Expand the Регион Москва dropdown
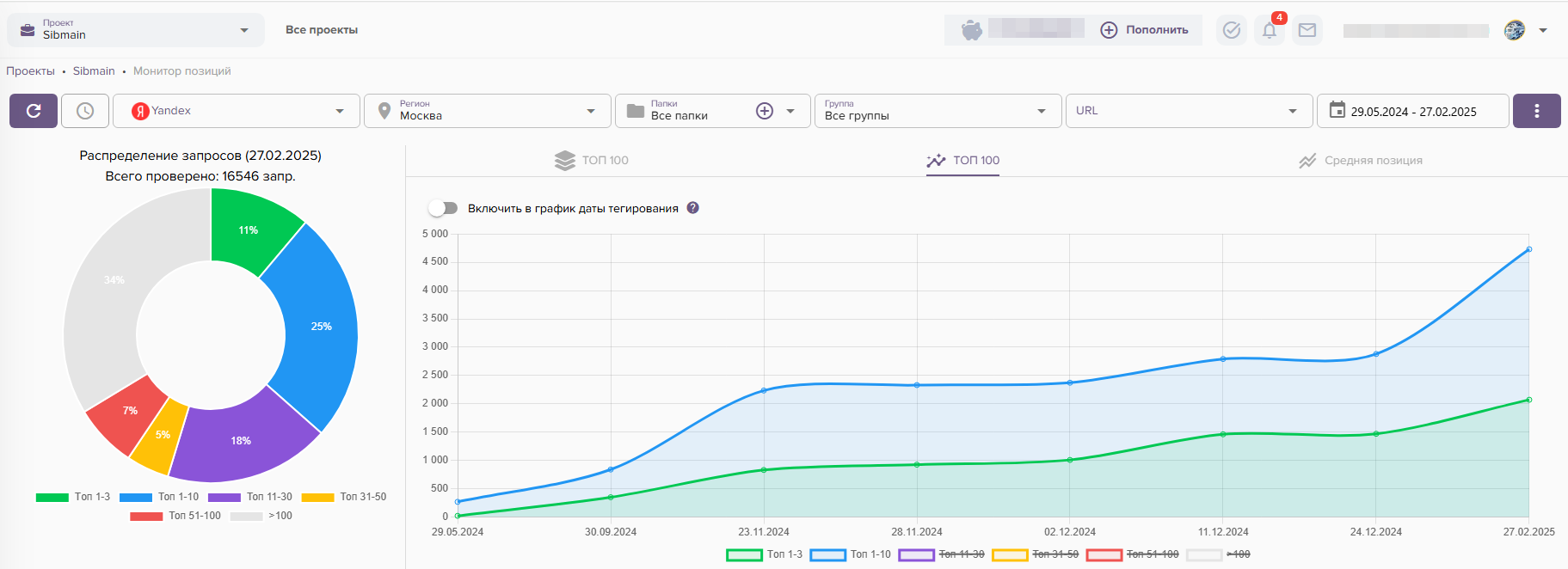 (x=488, y=111)
